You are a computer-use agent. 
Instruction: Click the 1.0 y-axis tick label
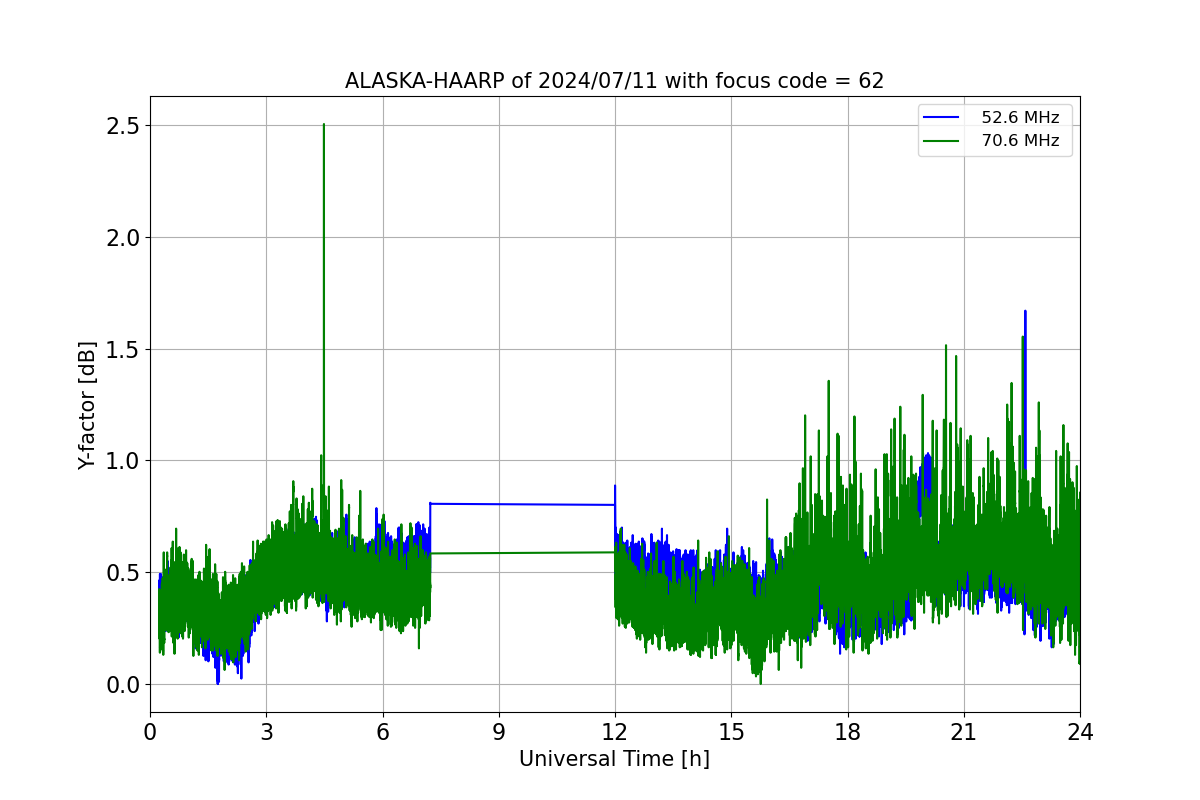tap(121, 461)
